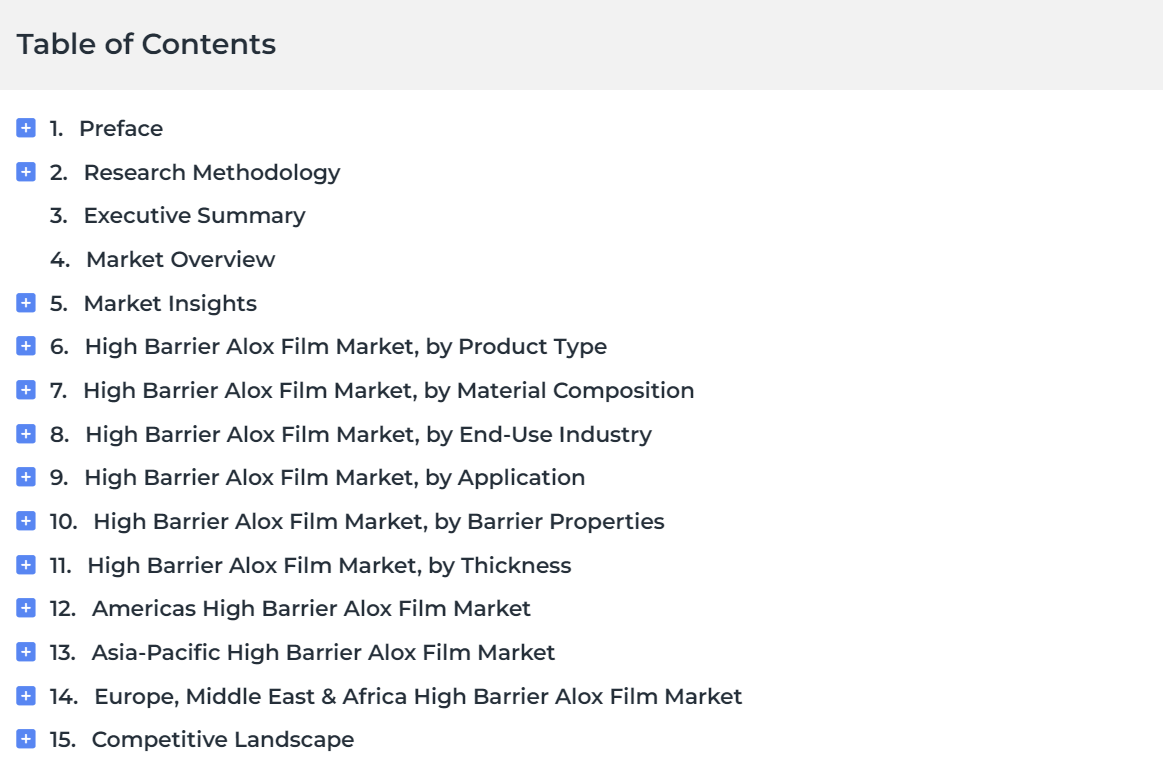Open Executive Summary entry
Viewport: 1163px width, 761px height.
point(194,216)
